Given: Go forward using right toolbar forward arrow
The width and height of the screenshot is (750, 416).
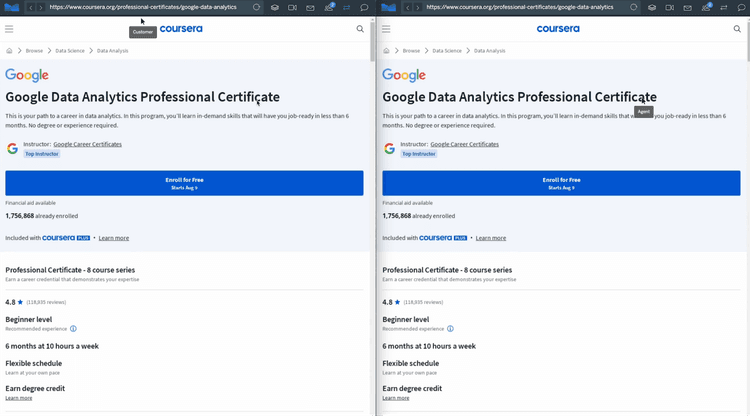Looking at the screenshot, I should point(417,7).
